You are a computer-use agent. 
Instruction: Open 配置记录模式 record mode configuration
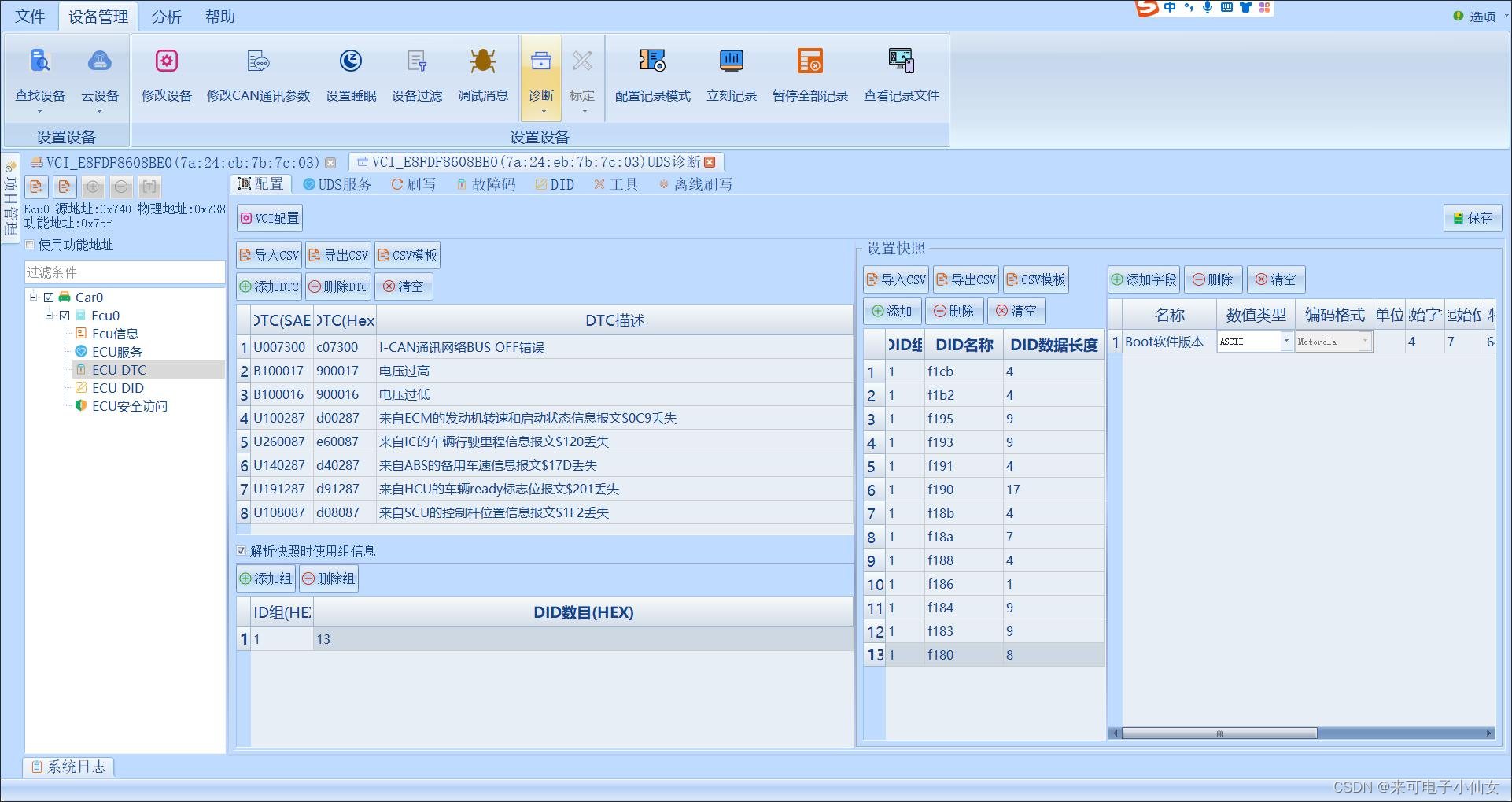coord(653,75)
